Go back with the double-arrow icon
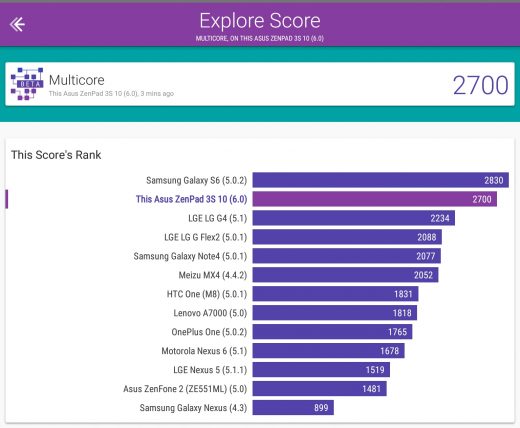The height and width of the screenshot is (428, 520). pyautogui.click(x=17, y=24)
